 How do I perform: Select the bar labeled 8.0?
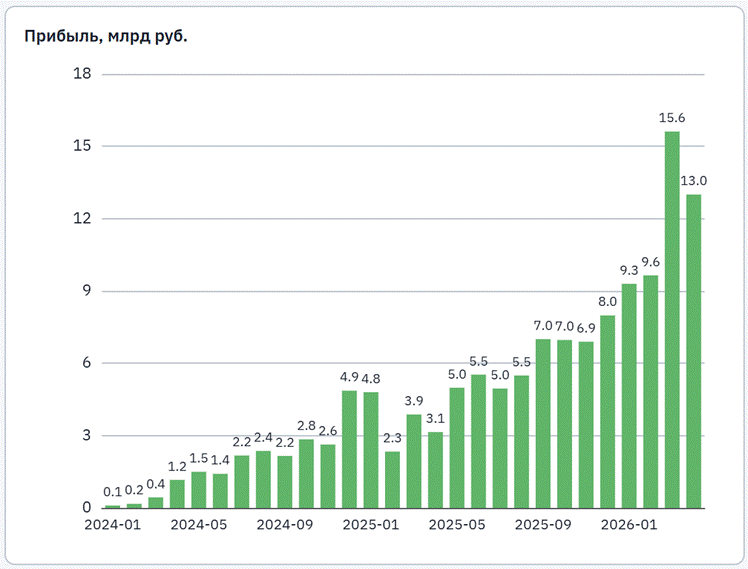pyautogui.click(x=608, y=412)
